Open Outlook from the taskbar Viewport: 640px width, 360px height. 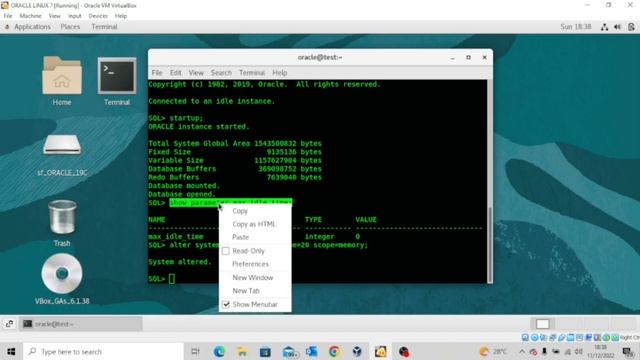311,351
